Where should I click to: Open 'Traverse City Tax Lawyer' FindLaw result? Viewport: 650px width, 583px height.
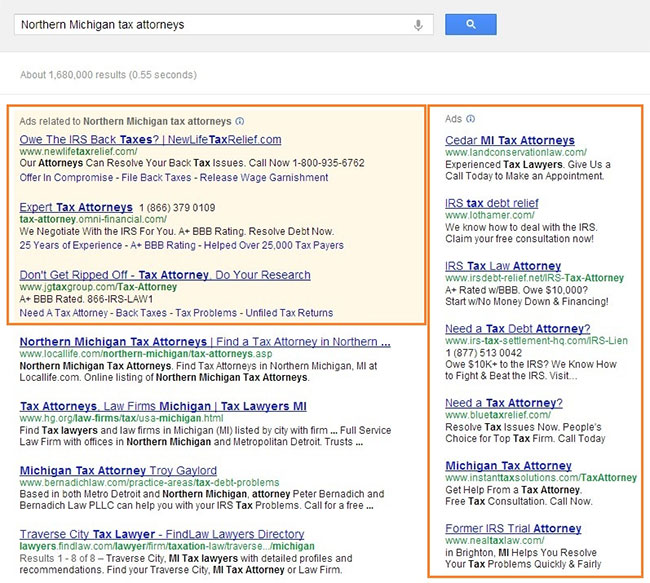click(161, 535)
